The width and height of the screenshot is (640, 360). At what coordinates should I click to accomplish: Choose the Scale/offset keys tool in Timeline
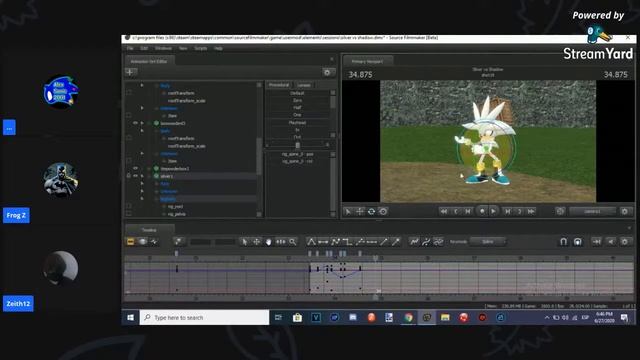tap(281, 242)
